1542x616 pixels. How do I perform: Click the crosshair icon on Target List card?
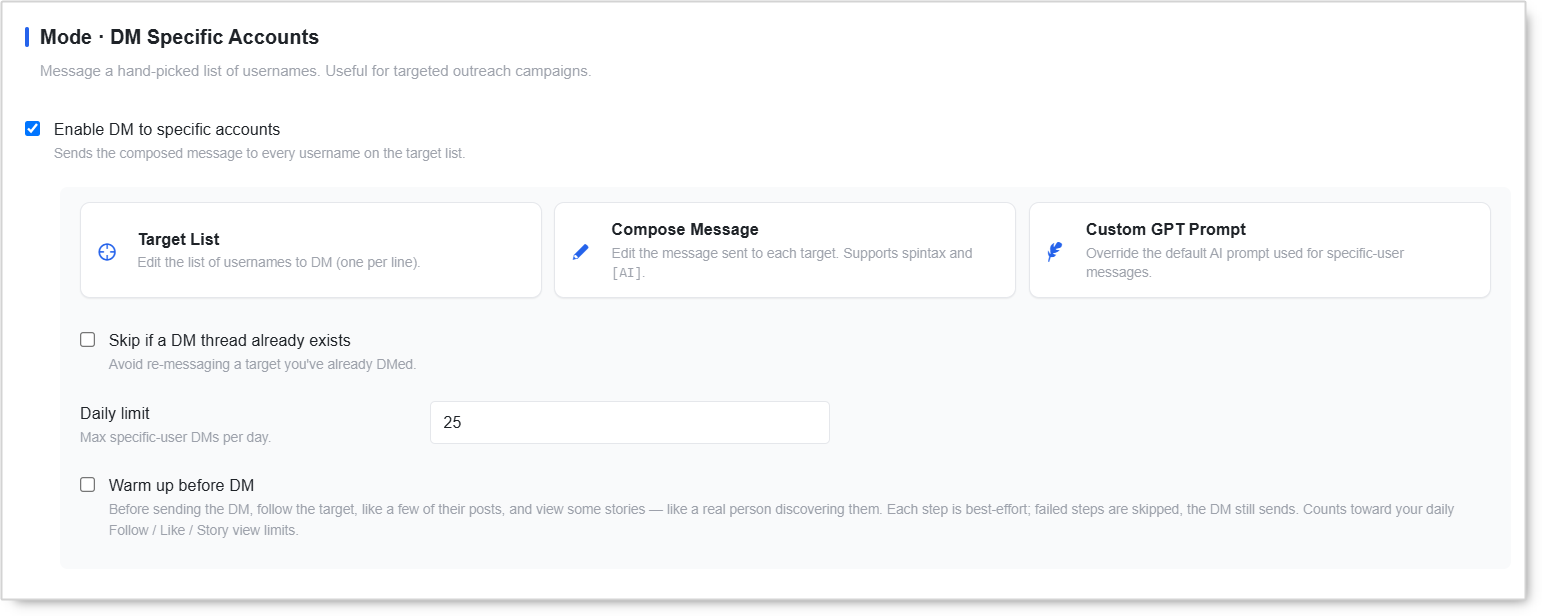coord(107,252)
